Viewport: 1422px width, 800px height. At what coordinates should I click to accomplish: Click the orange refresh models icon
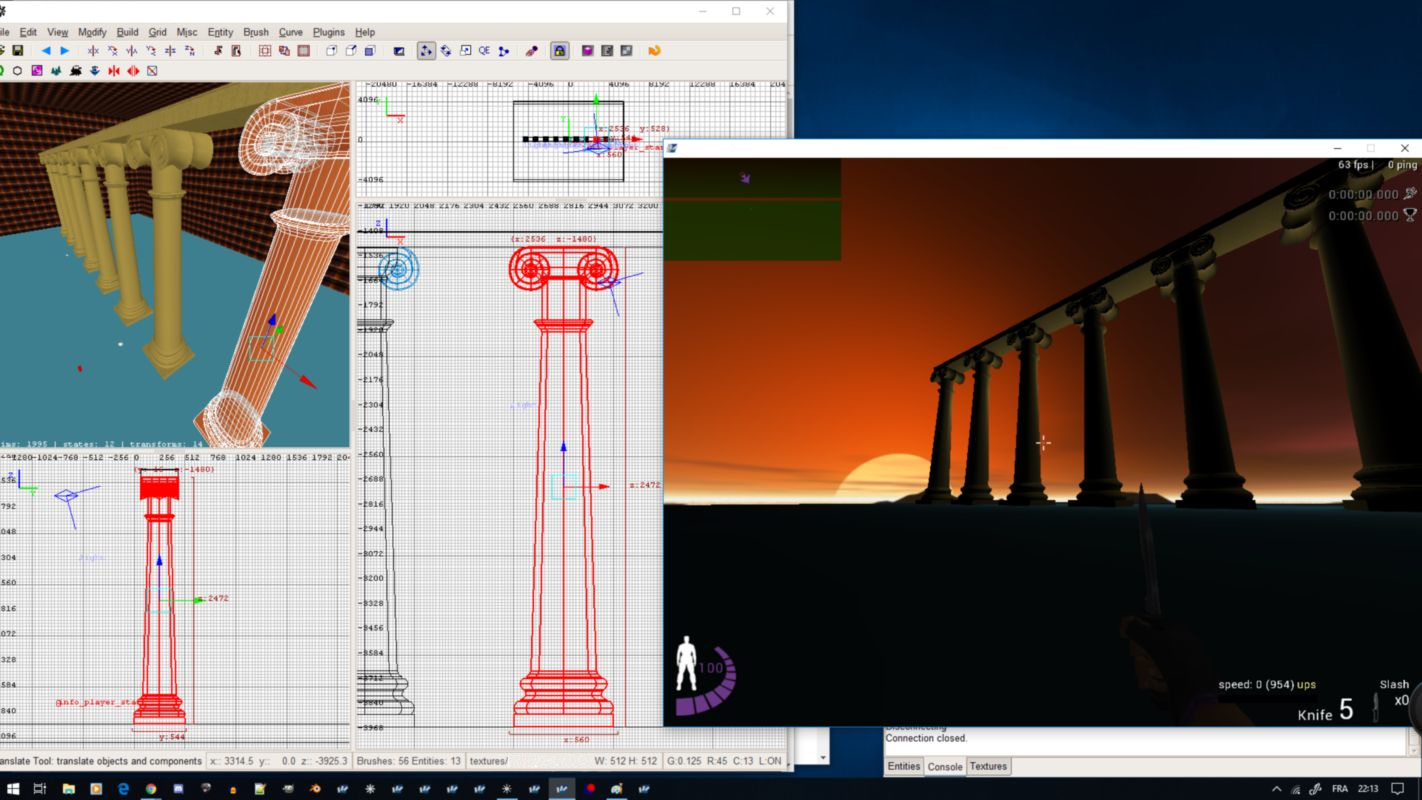tap(654, 51)
